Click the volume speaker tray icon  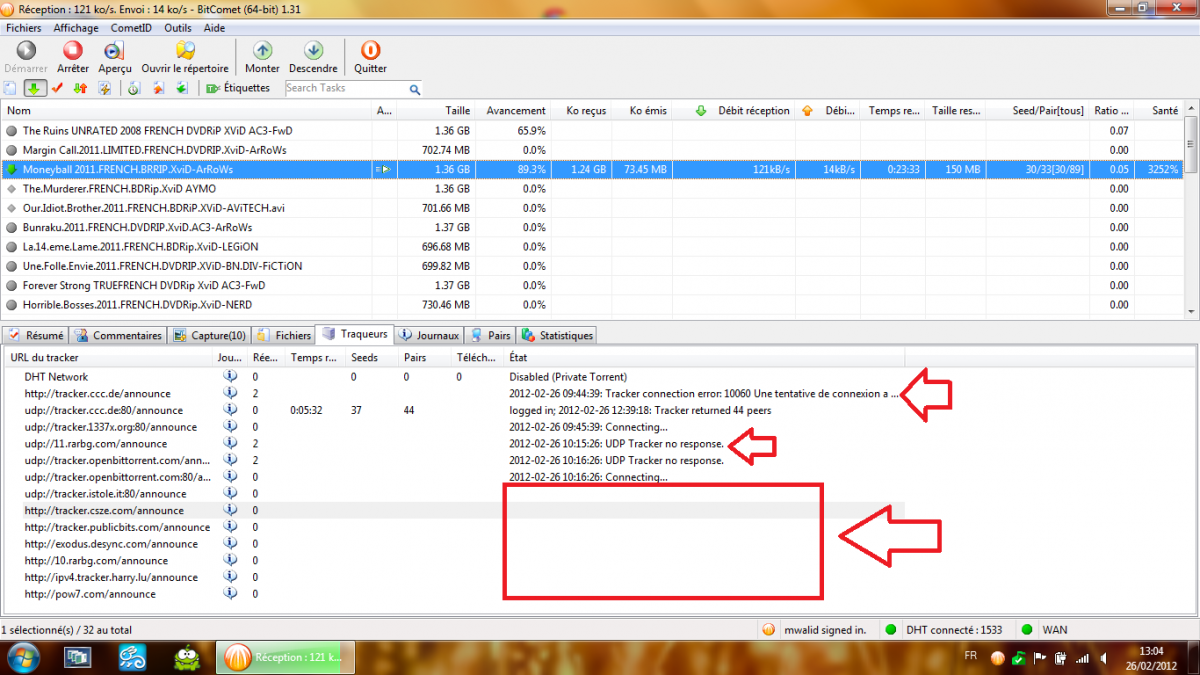tap(1105, 658)
